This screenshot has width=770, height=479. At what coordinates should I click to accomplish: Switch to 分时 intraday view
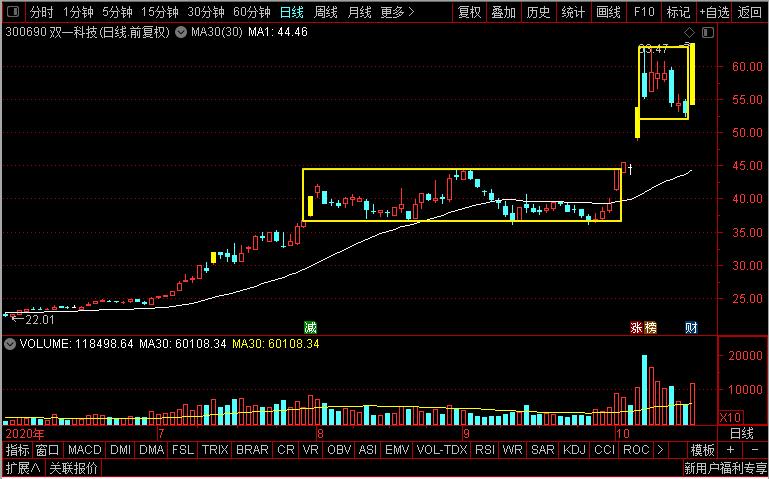[x=42, y=12]
